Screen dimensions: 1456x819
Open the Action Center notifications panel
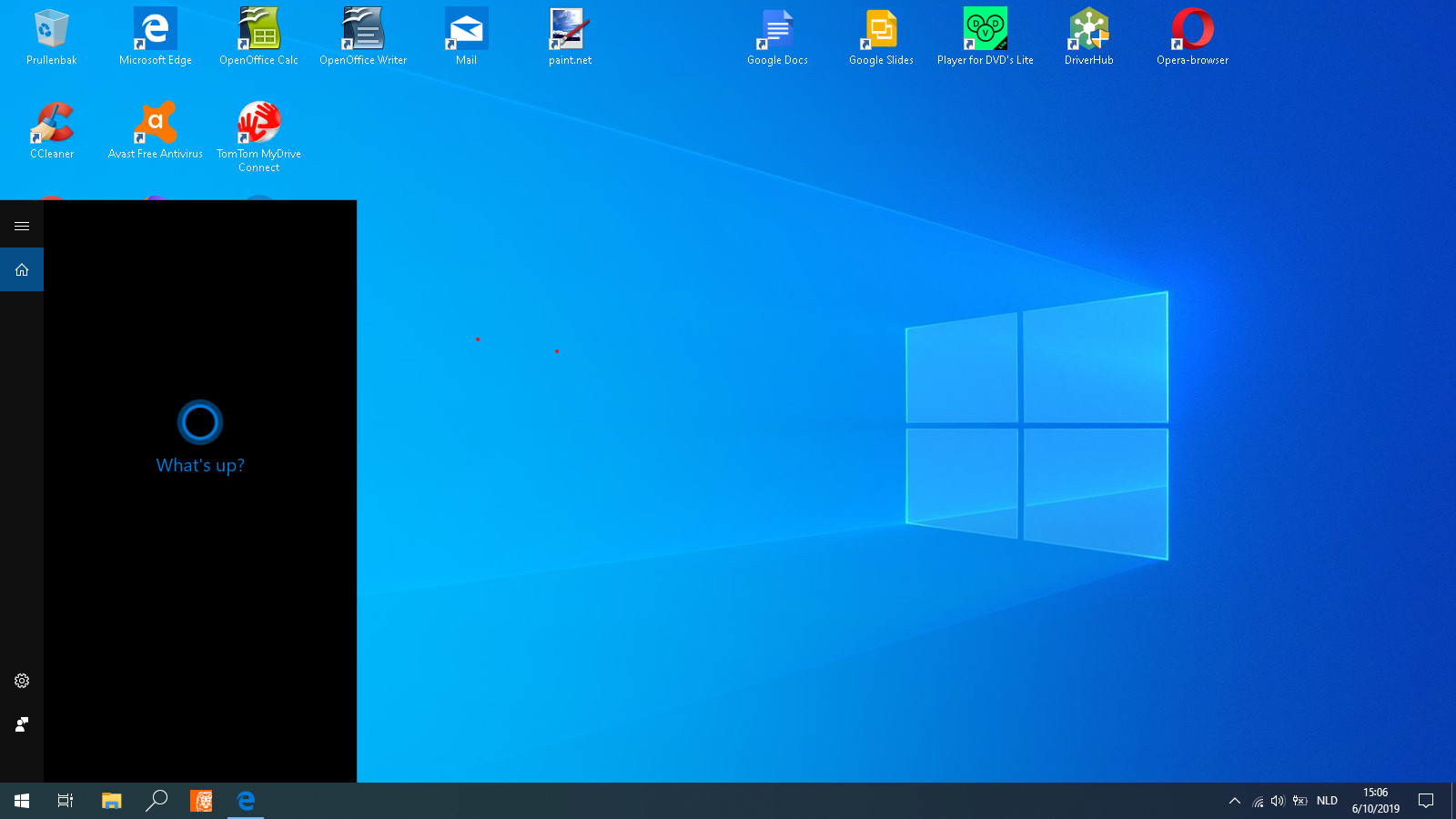point(1426,801)
